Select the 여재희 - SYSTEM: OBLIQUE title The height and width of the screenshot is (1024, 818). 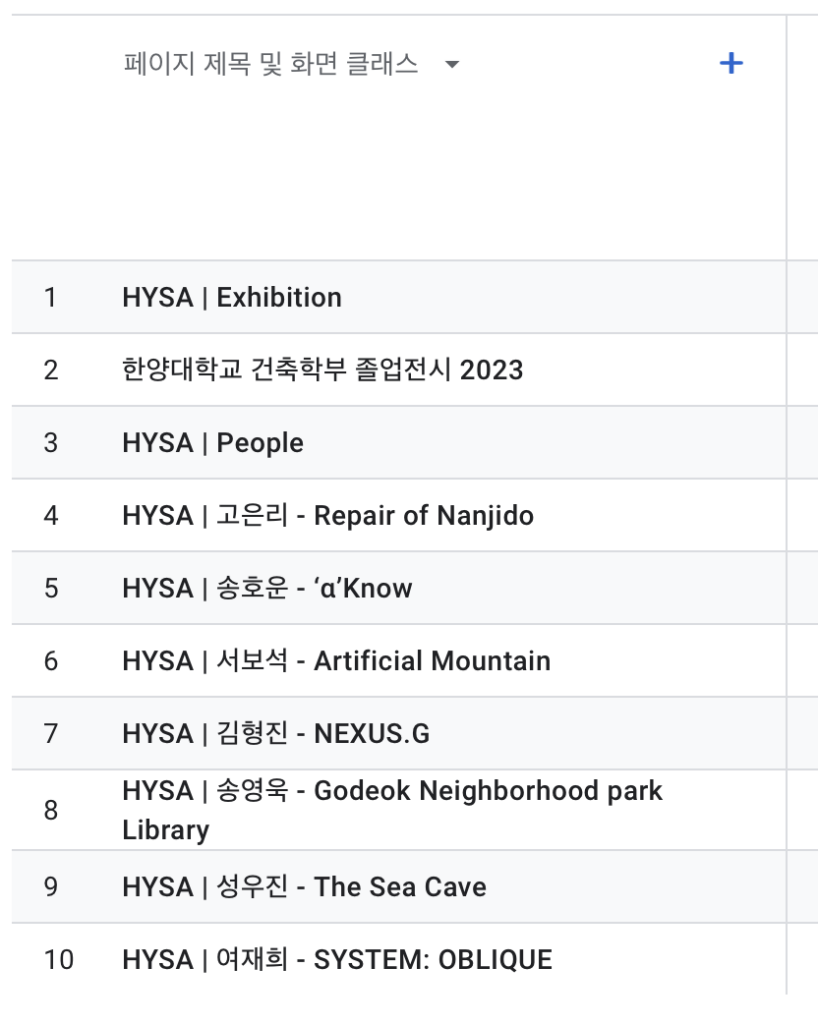pos(337,960)
